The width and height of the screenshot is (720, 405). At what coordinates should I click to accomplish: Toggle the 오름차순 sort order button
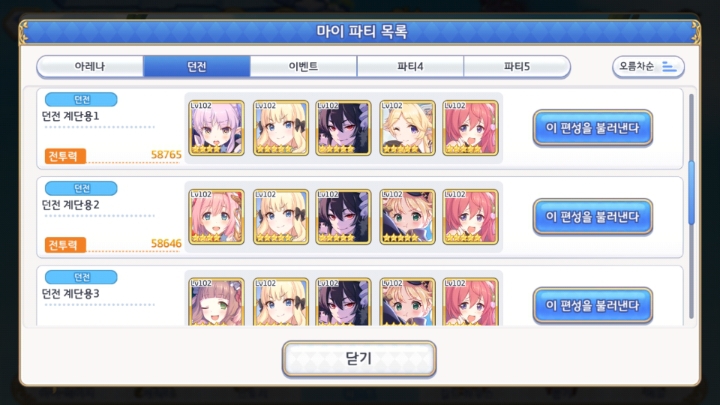click(x=648, y=67)
